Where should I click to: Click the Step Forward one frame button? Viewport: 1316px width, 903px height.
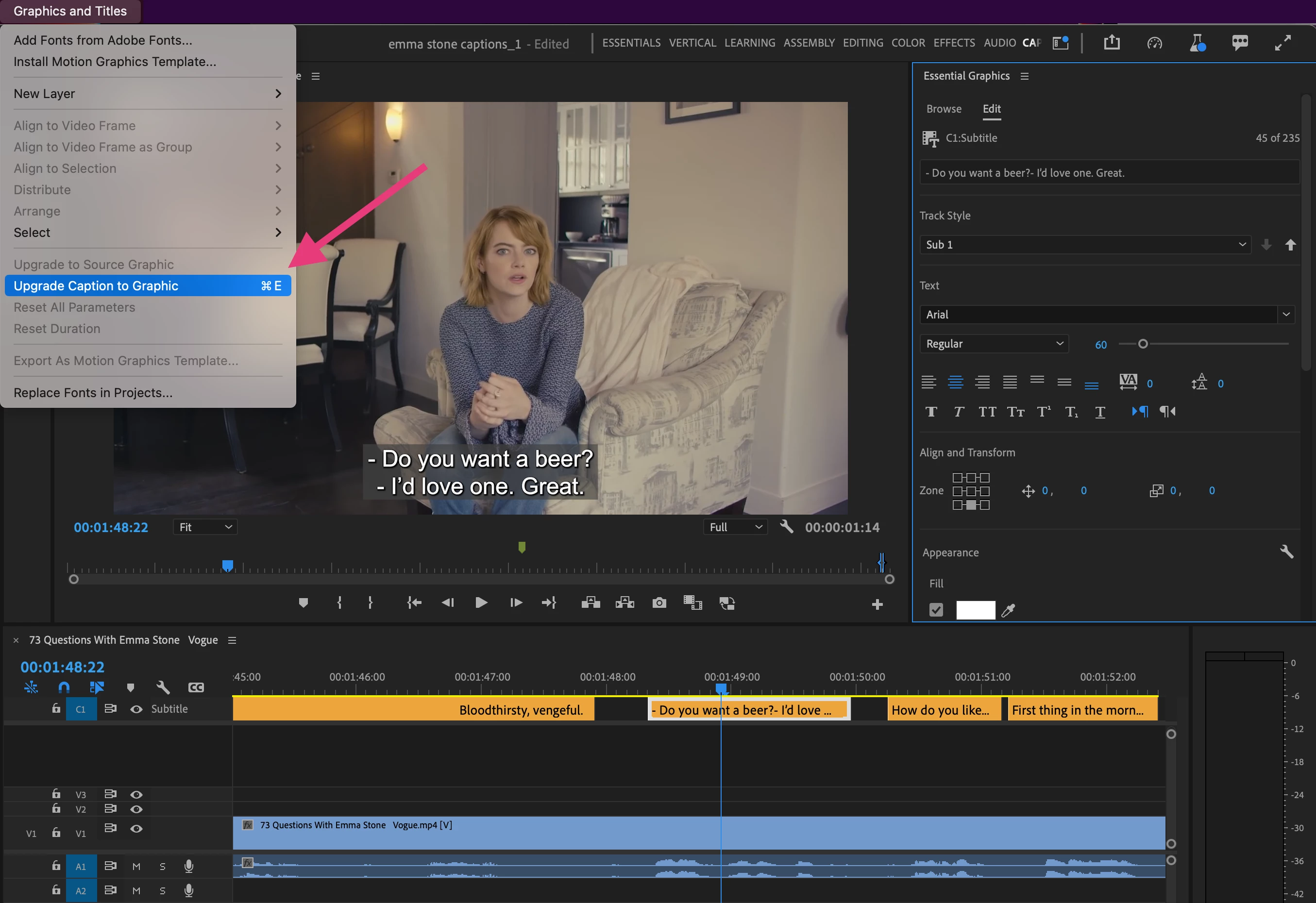click(515, 603)
